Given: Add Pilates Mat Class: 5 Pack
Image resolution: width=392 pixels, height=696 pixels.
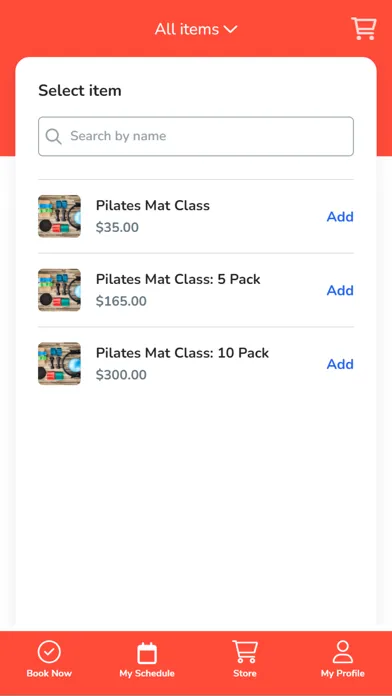Looking at the screenshot, I should 340,290.
